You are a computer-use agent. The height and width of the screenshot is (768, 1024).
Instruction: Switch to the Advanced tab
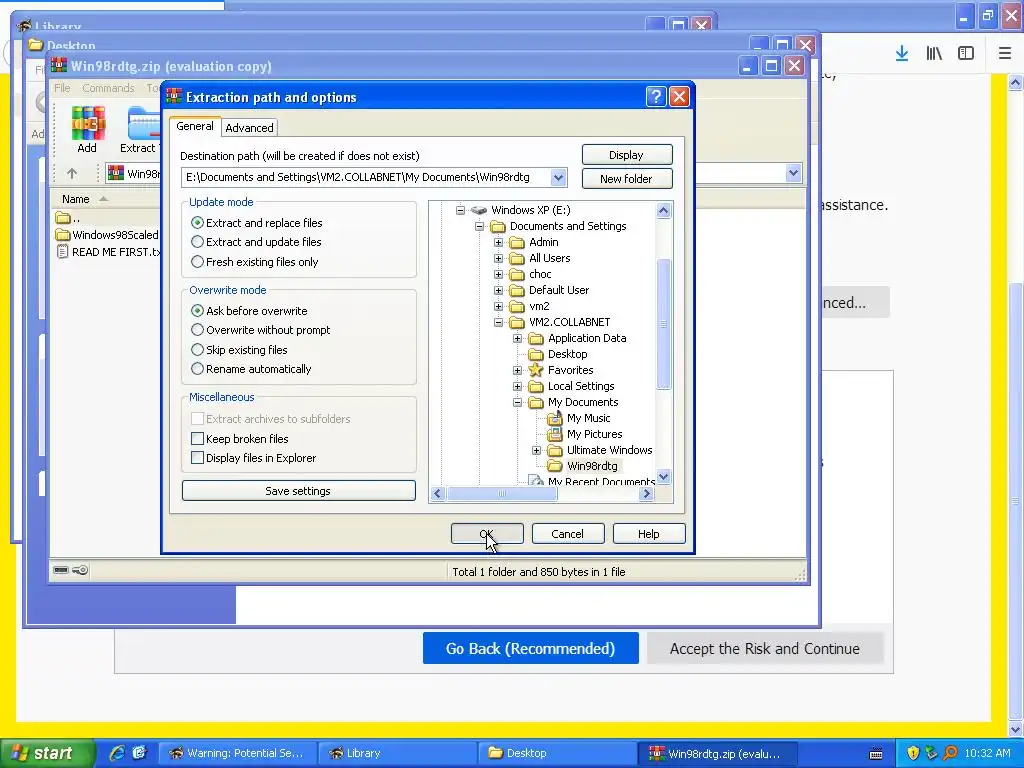point(249,128)
